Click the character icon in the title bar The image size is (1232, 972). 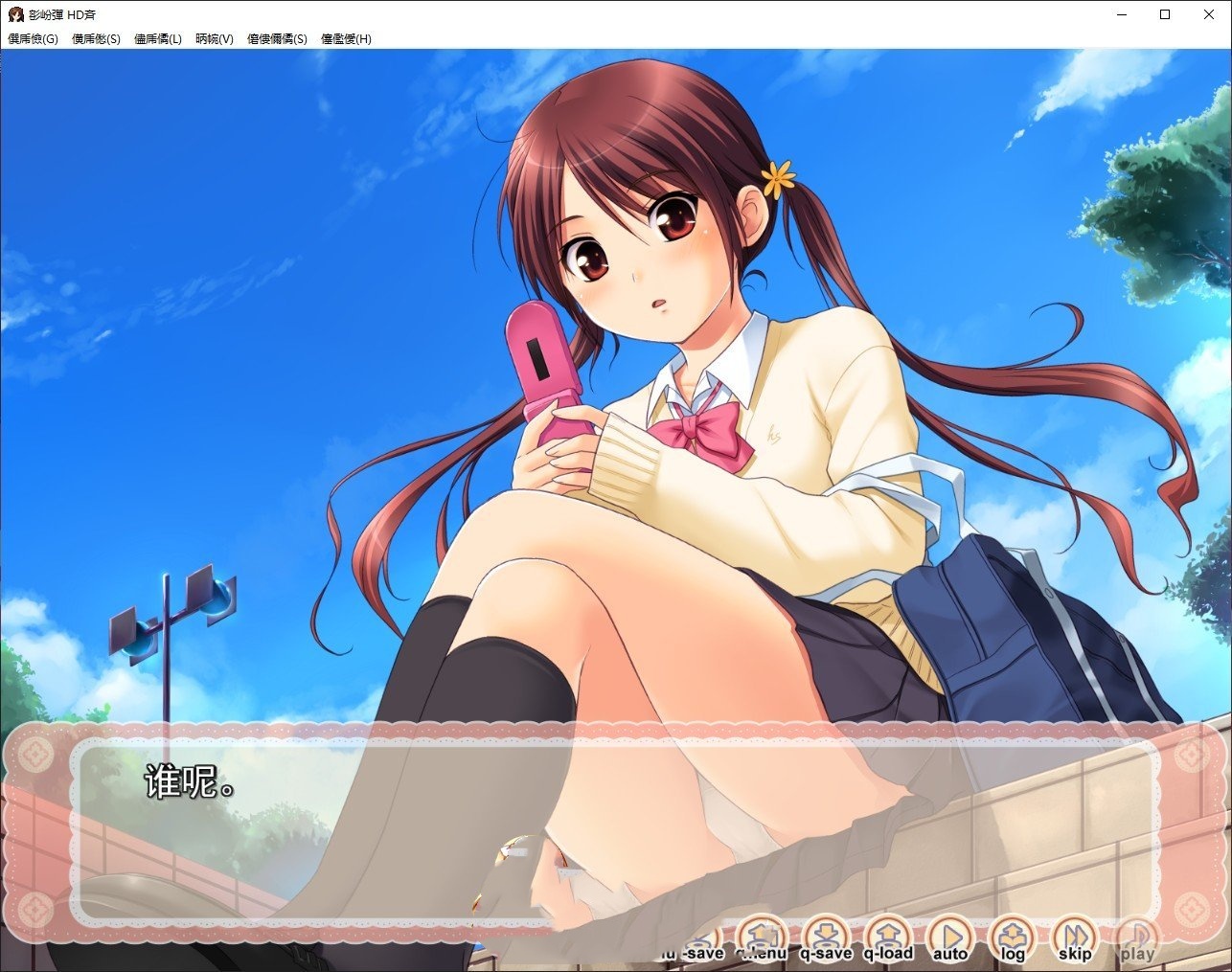15,14
